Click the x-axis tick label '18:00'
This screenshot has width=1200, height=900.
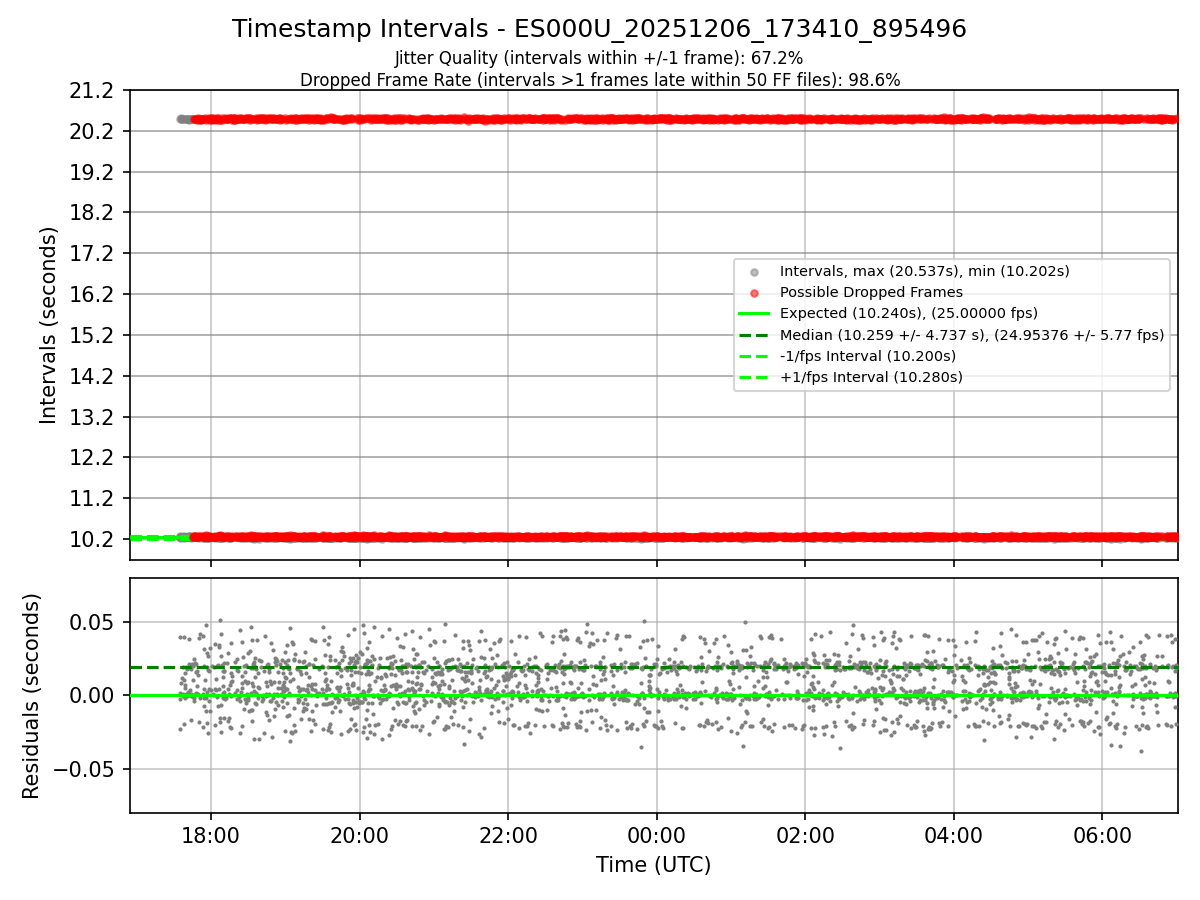(210, 835)
